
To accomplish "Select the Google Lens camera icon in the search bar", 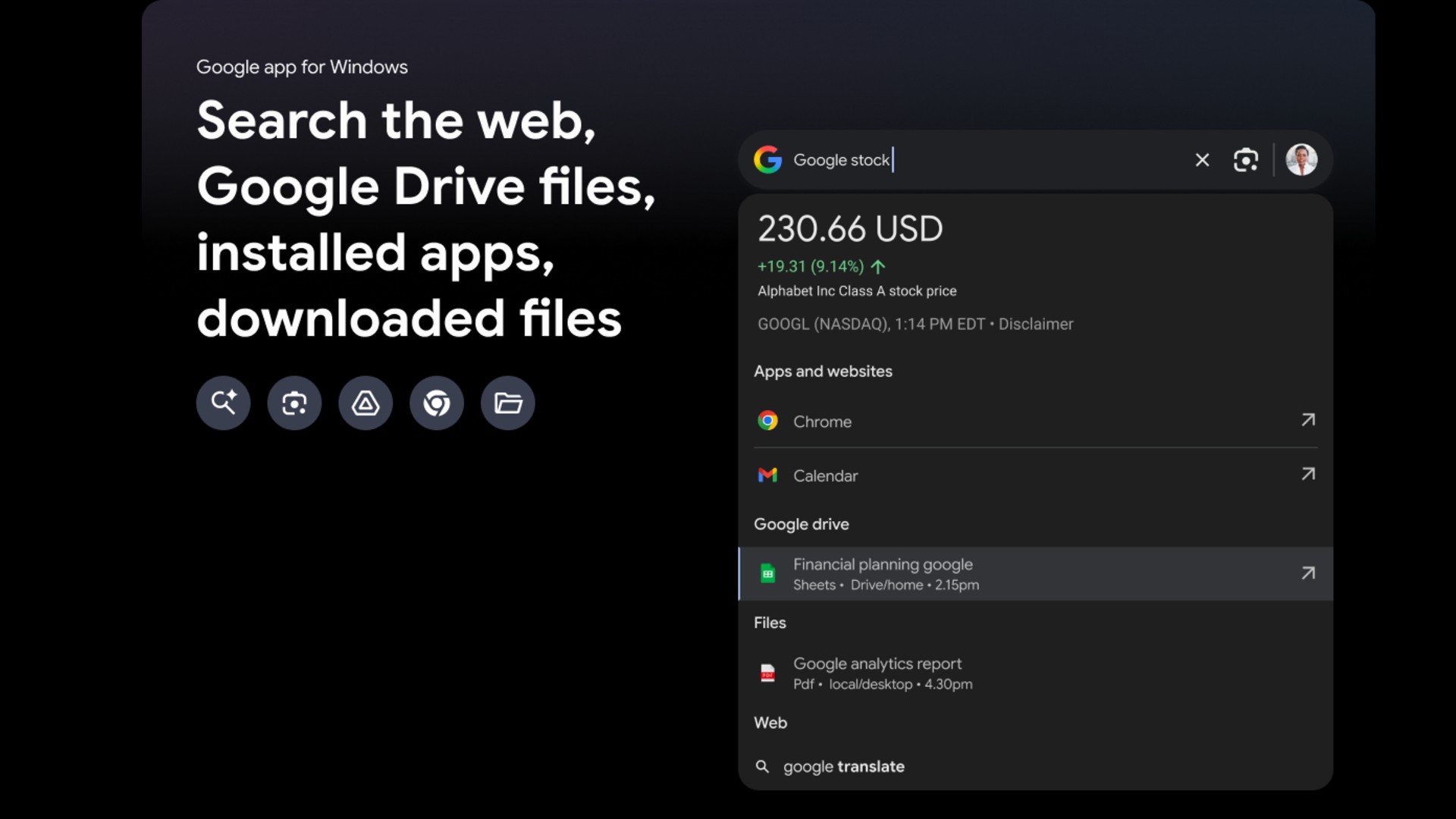I will 1246,160.
